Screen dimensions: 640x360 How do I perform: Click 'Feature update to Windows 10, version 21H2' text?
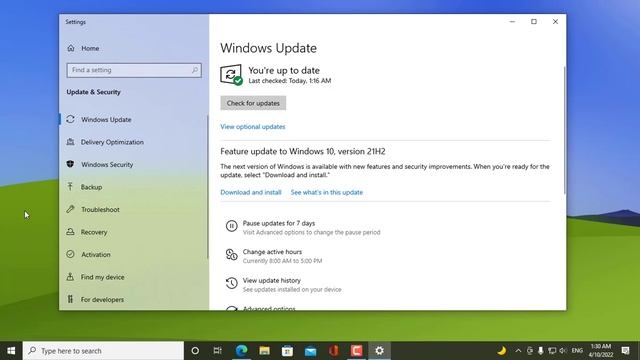tap(303, 151)
